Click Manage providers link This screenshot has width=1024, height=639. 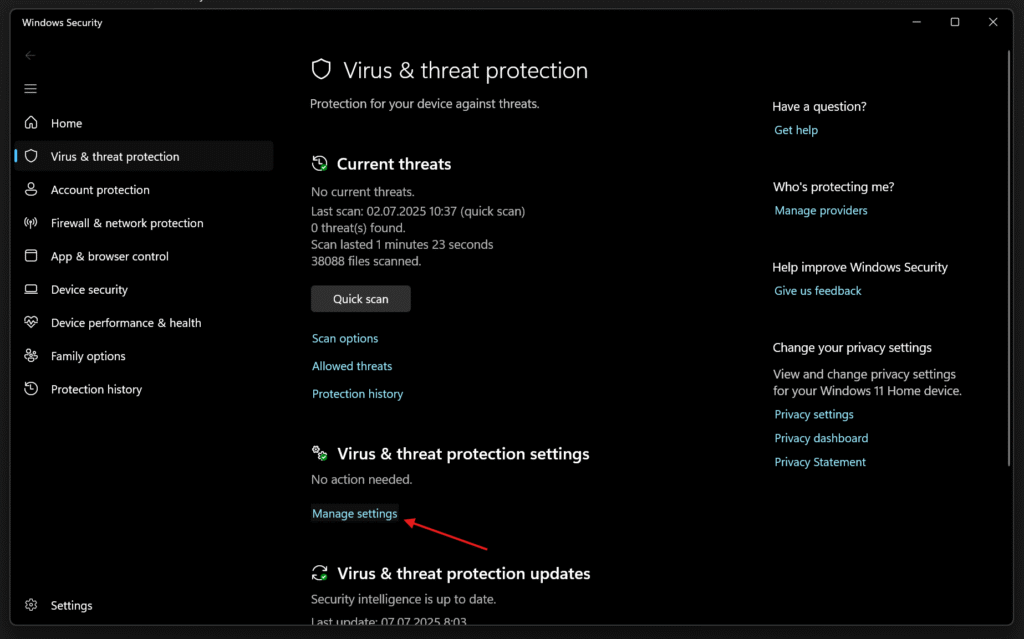click(x=821, y=211)
